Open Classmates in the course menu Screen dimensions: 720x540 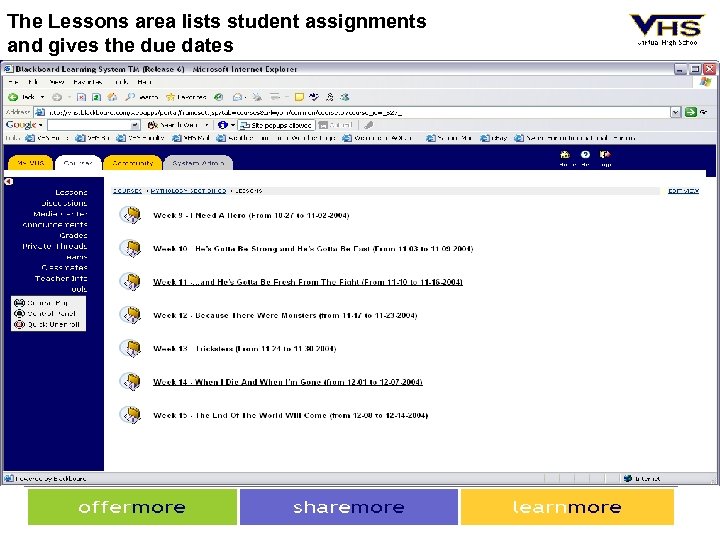(64, 267)
